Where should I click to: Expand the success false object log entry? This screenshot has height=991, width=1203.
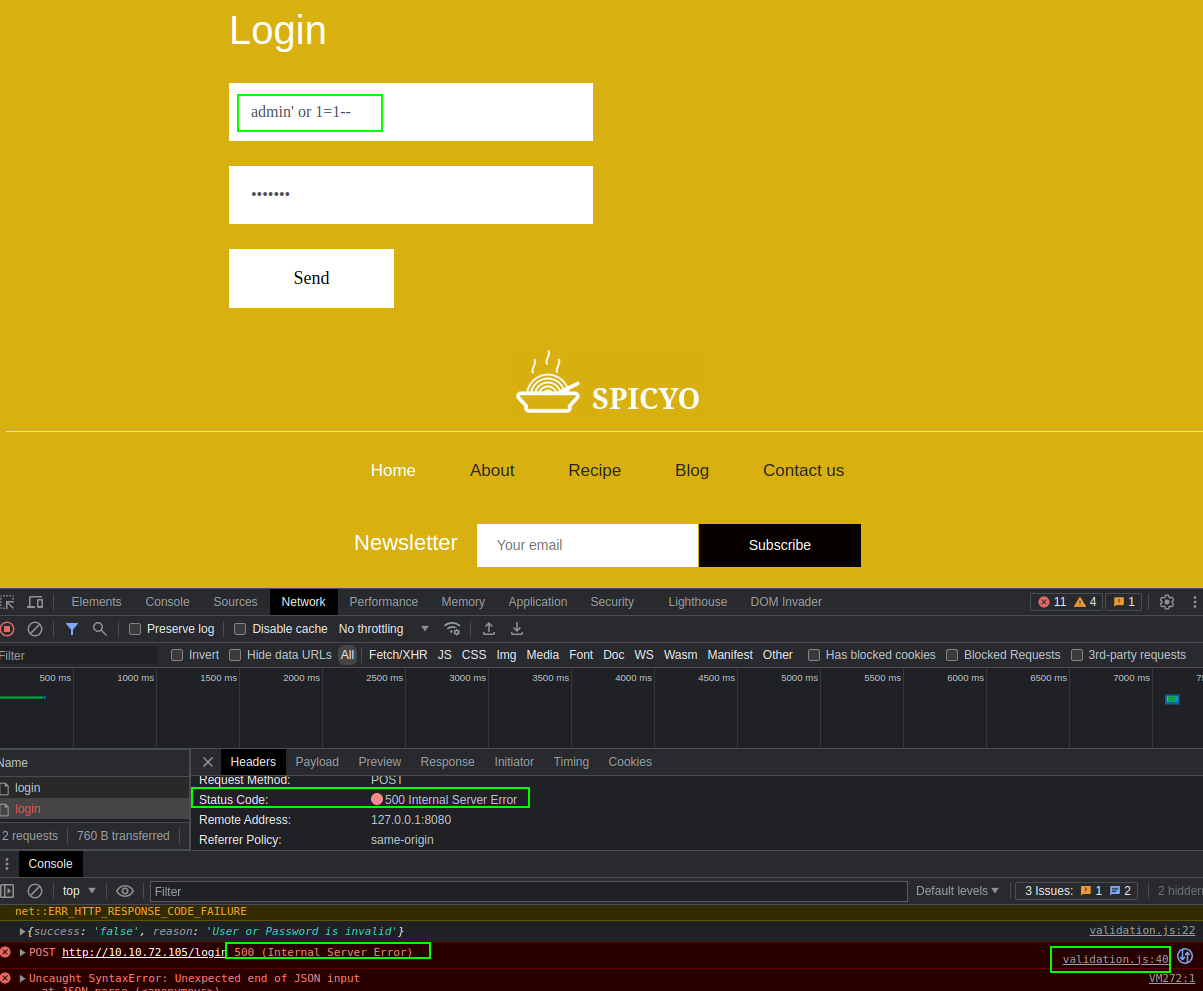click(x=23, y=932)
